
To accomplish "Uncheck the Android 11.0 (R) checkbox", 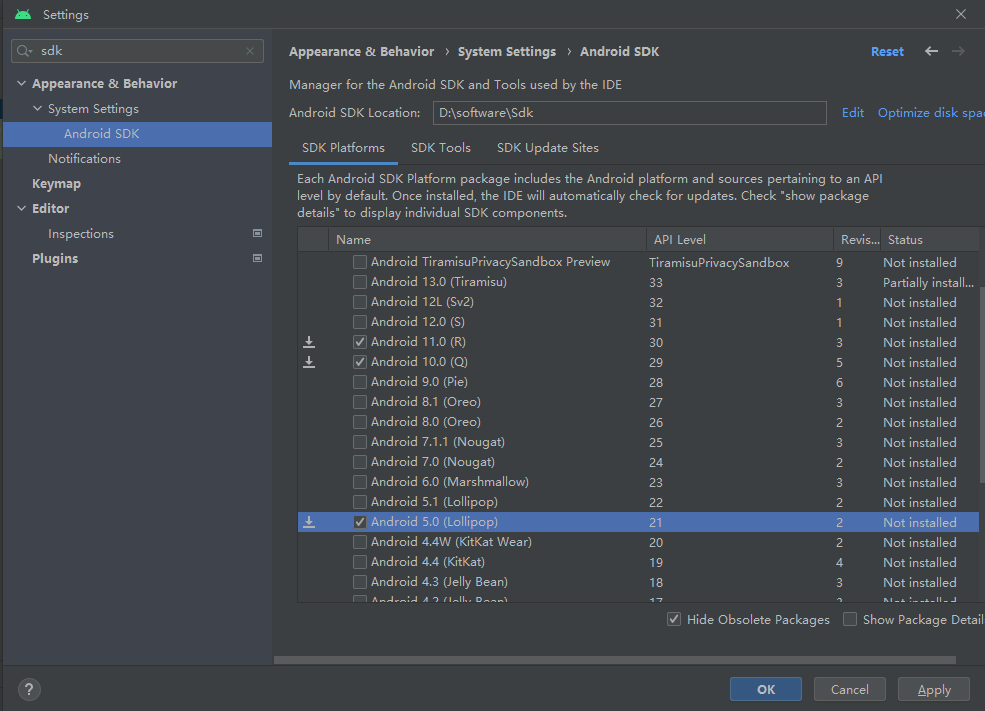I will [x=360, y=342].
